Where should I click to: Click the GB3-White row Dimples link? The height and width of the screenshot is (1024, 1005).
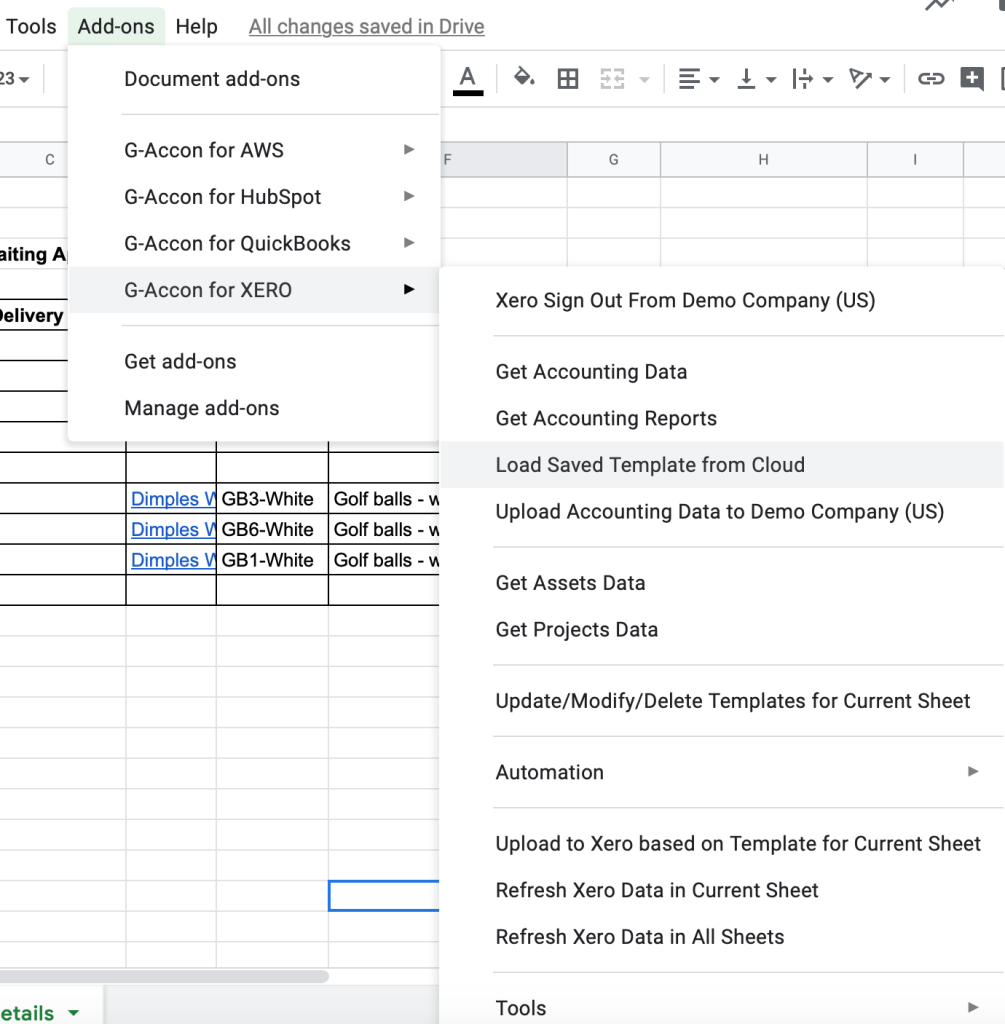(172, 499)
